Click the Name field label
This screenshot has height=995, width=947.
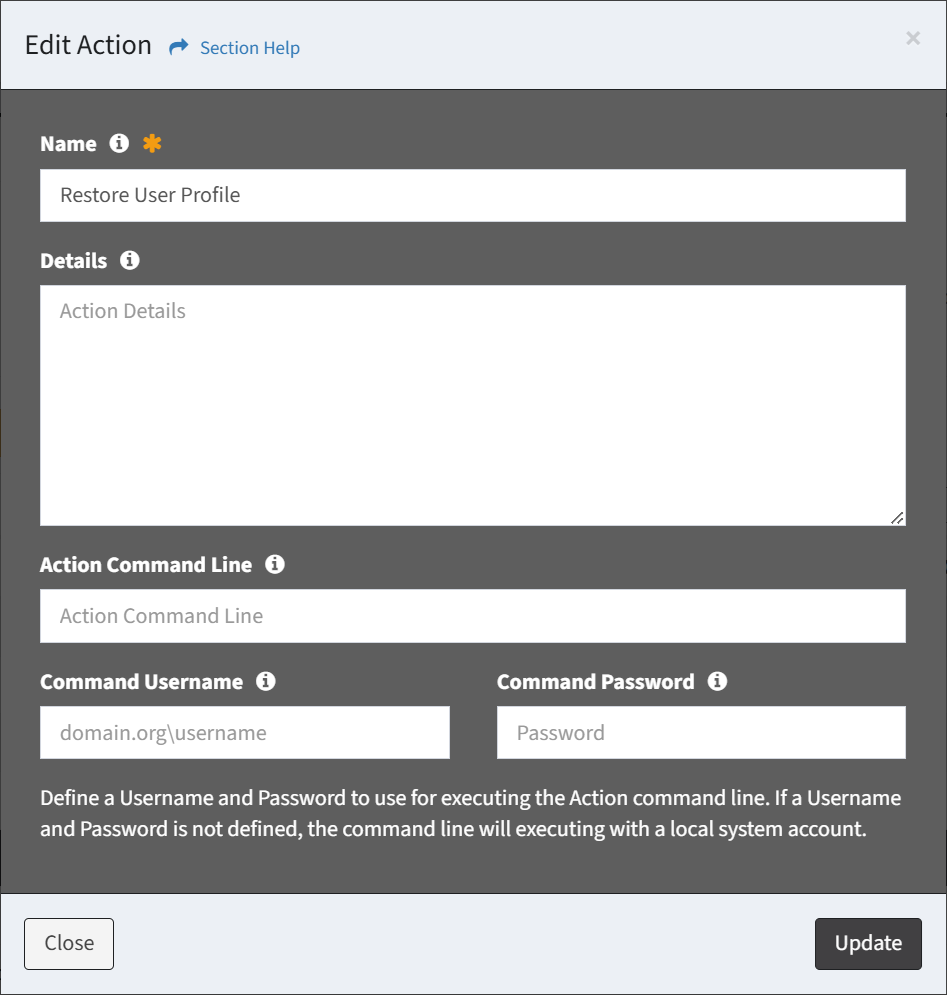[68, 144]
